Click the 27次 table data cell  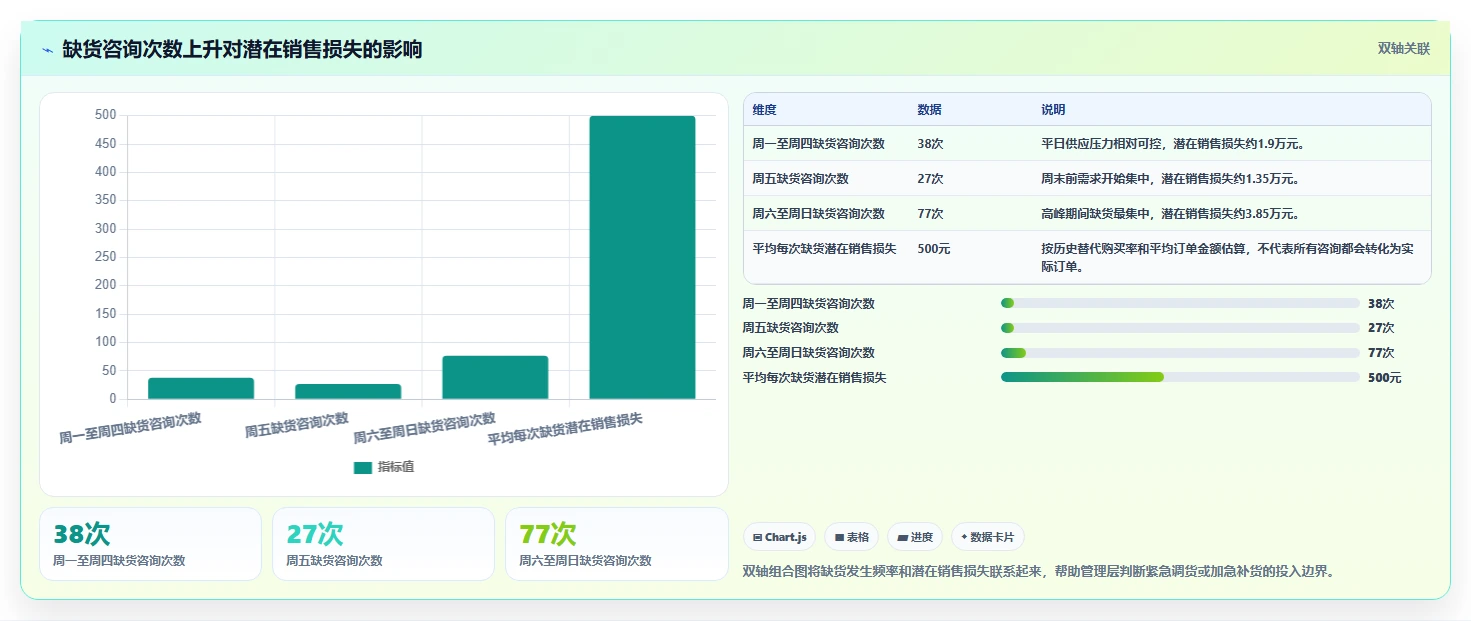click(x=930, y=179)
